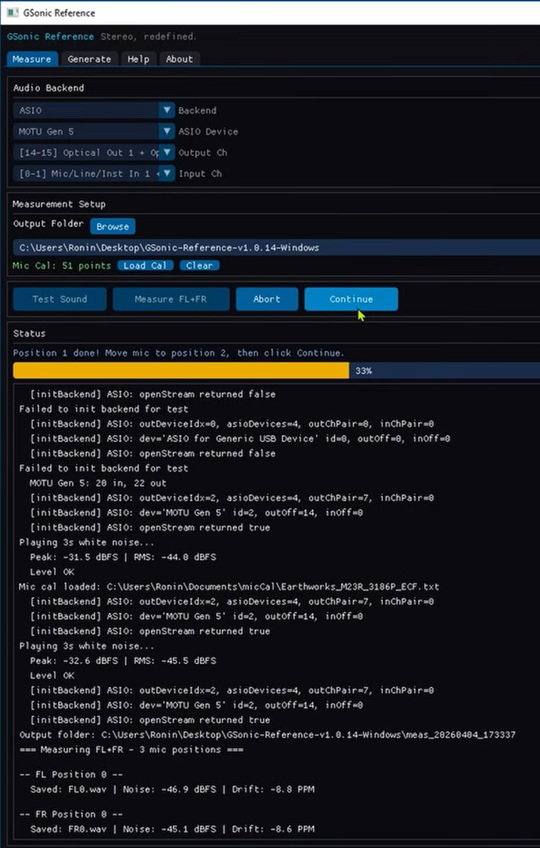Click the 'Output folder:' log line
Viewport: 540px width, 848px height.
tap(267, 734)
